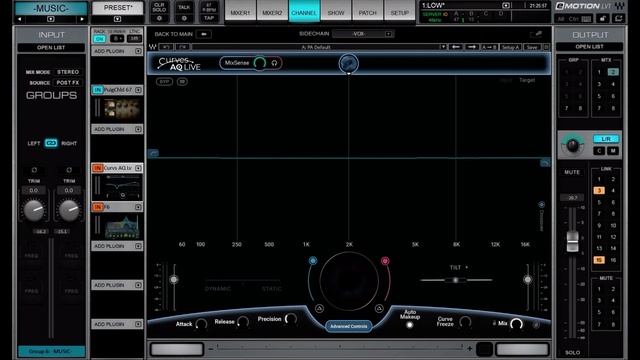
Task: Open the PuigChild plugin slot menu arrow
Action: (x=138, y=90)
